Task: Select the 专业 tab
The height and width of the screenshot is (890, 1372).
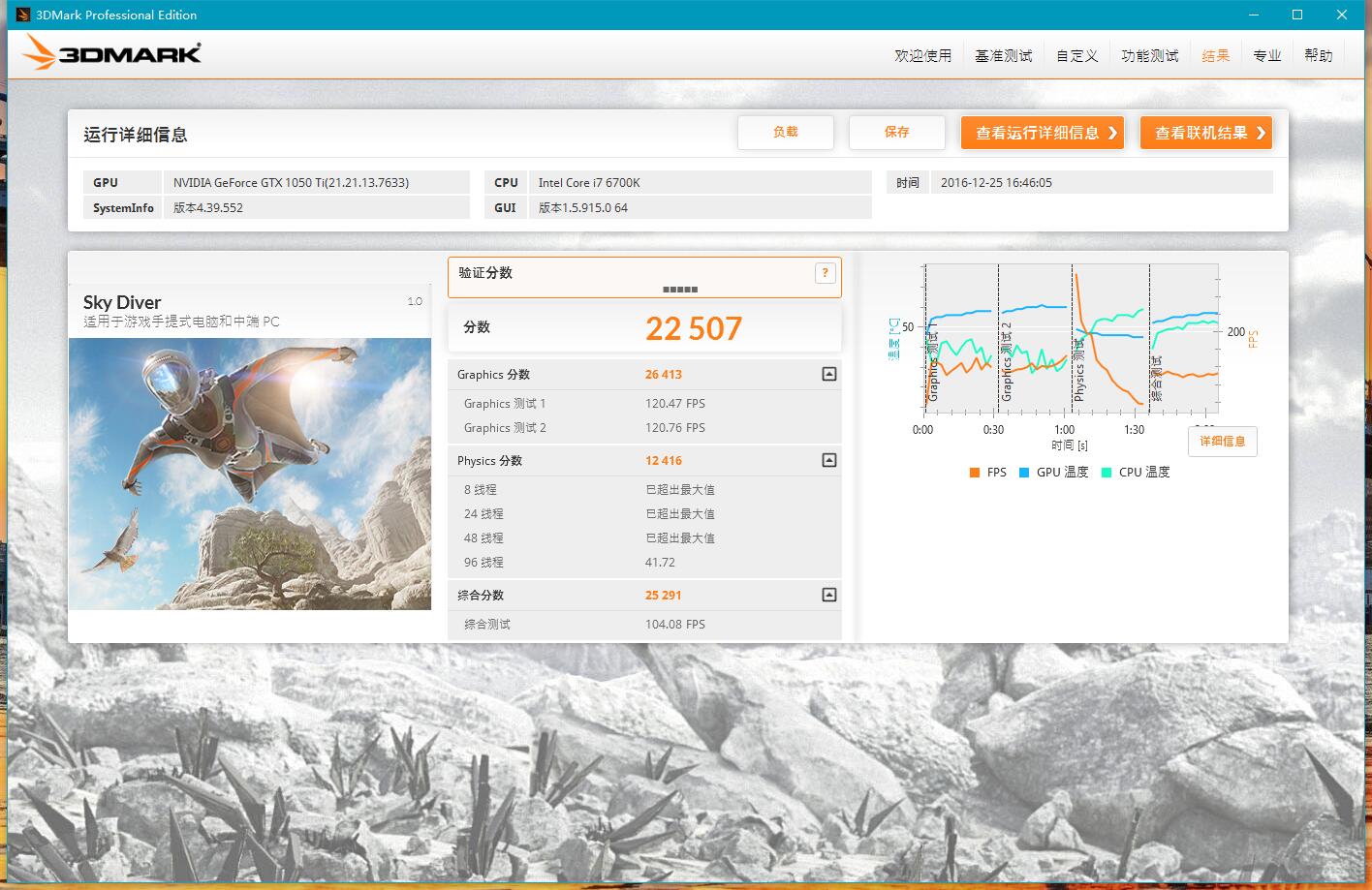Action: 1267,55
